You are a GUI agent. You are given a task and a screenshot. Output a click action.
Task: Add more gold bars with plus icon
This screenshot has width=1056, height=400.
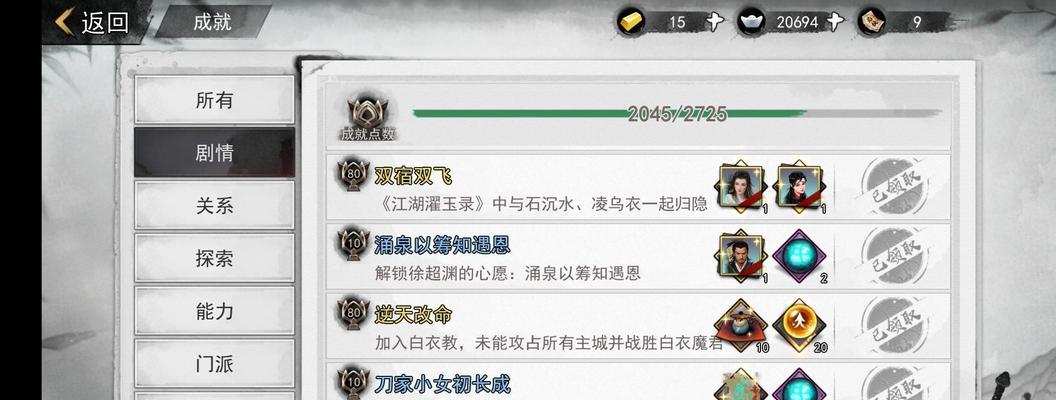tap(715, 22)
